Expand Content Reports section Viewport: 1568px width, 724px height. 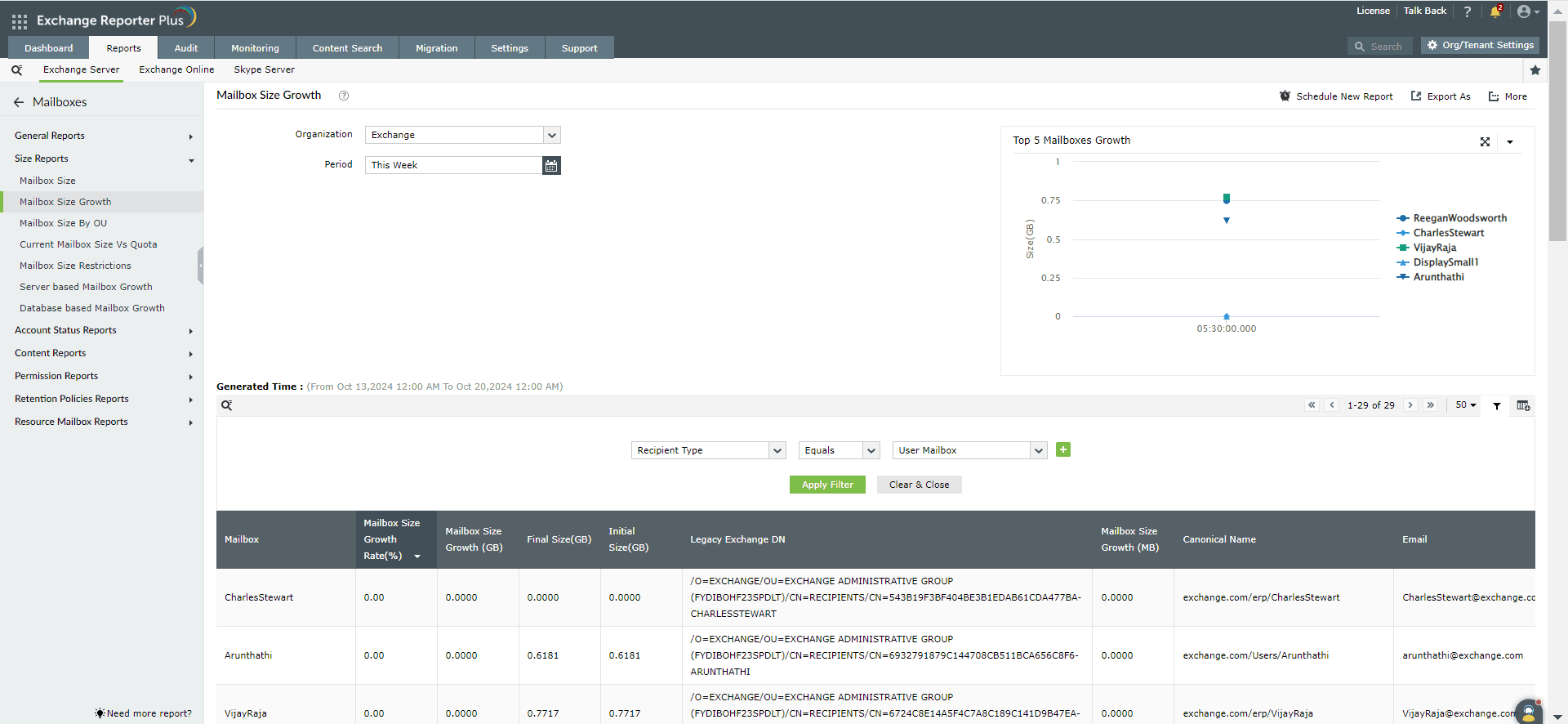tap(102, 353)
